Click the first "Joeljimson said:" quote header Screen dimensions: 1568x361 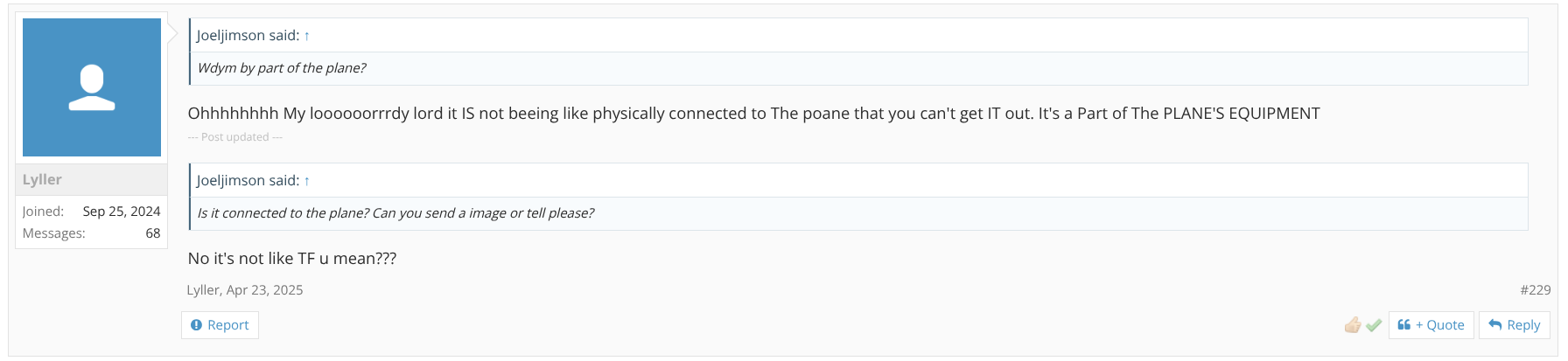pos(248,35)
